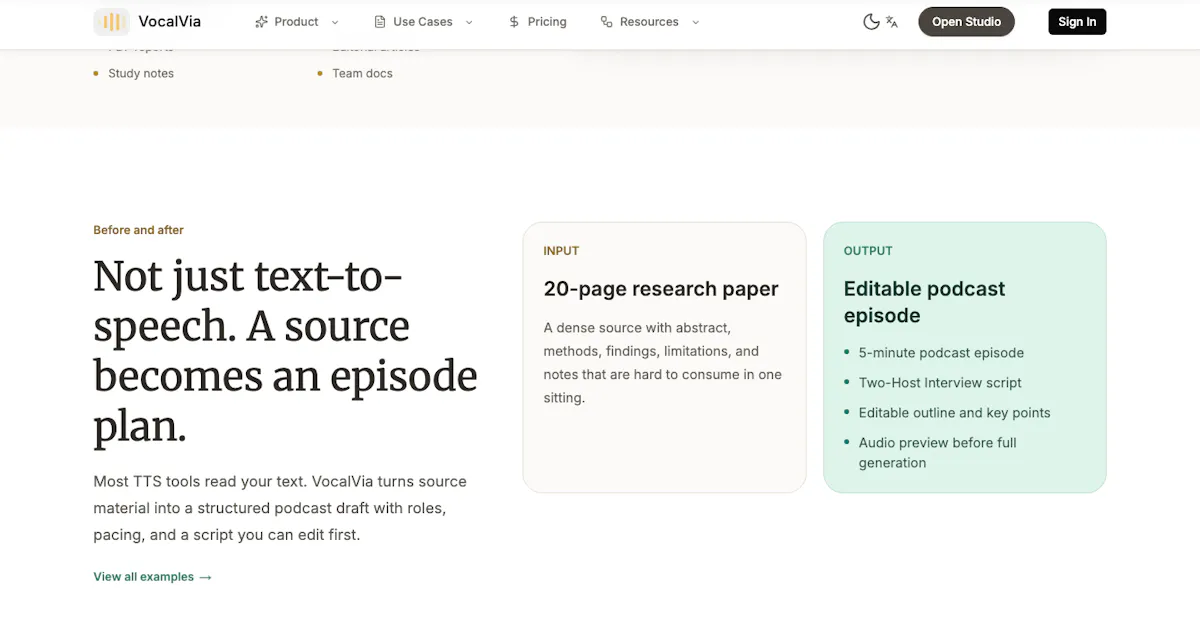Click the OUTPUT card label
1200x630 pixels.
click(868, 251)
